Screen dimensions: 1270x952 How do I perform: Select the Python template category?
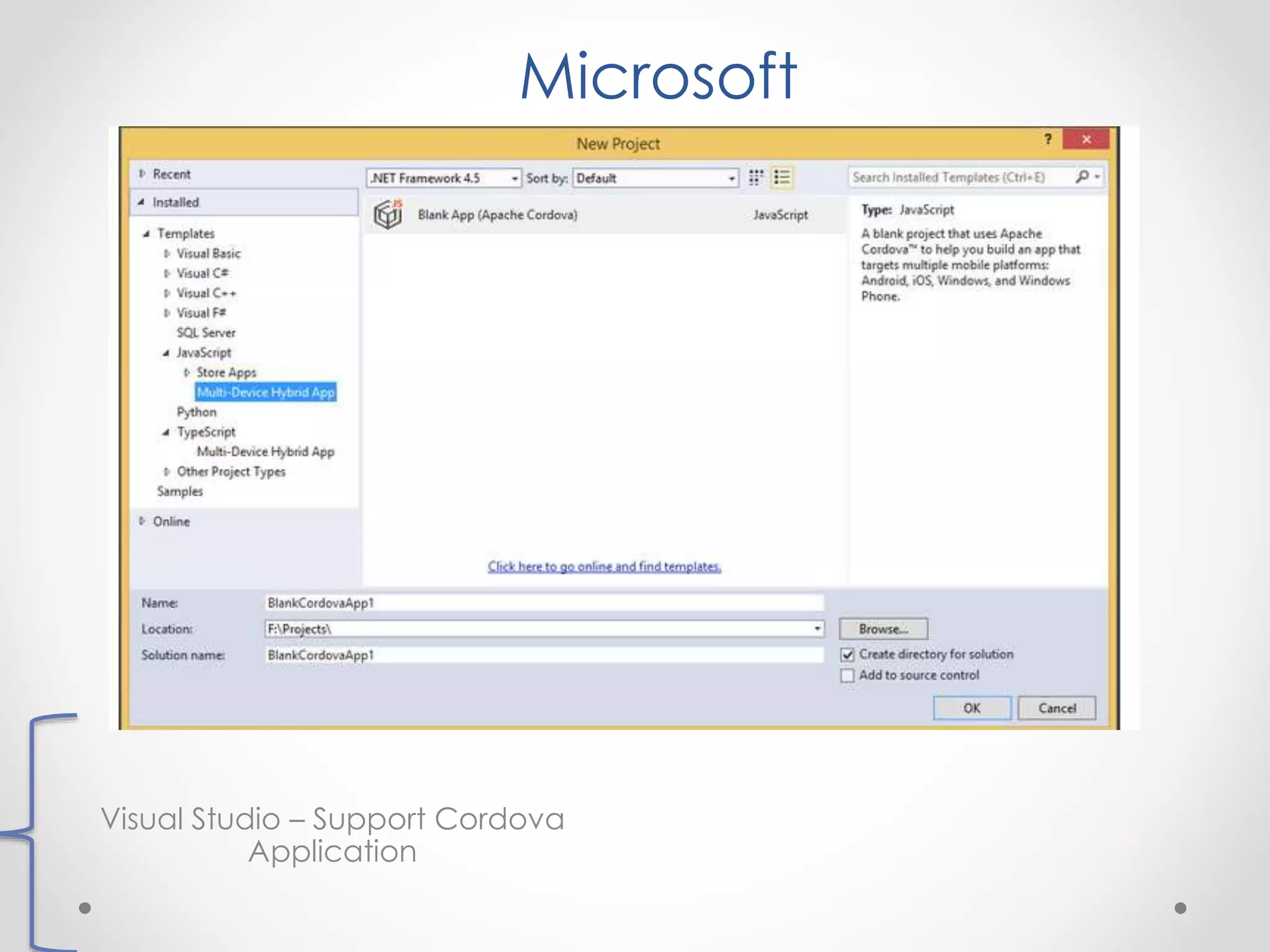pos(197,412)
